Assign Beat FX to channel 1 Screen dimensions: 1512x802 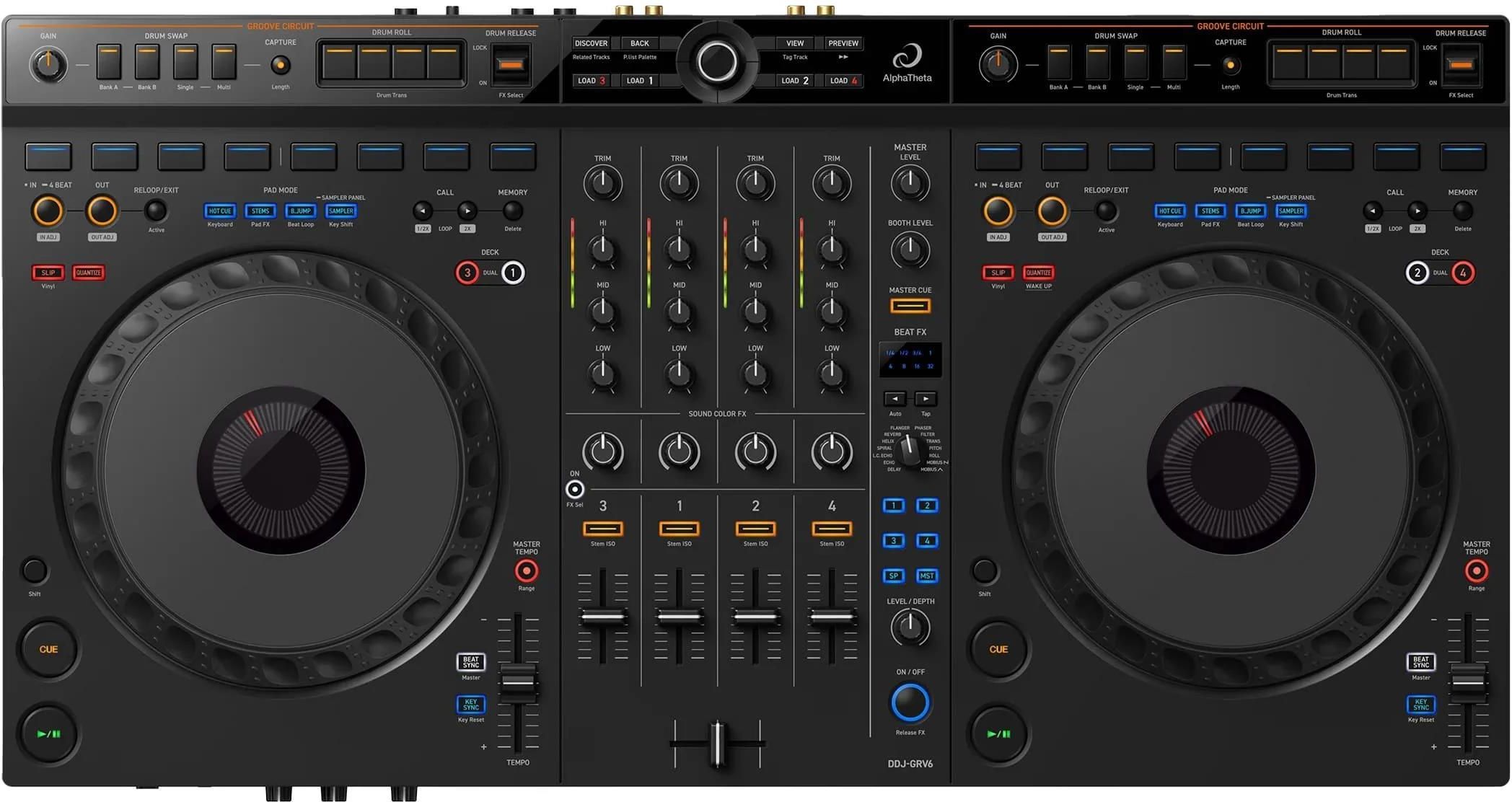[x=894, y=506]
